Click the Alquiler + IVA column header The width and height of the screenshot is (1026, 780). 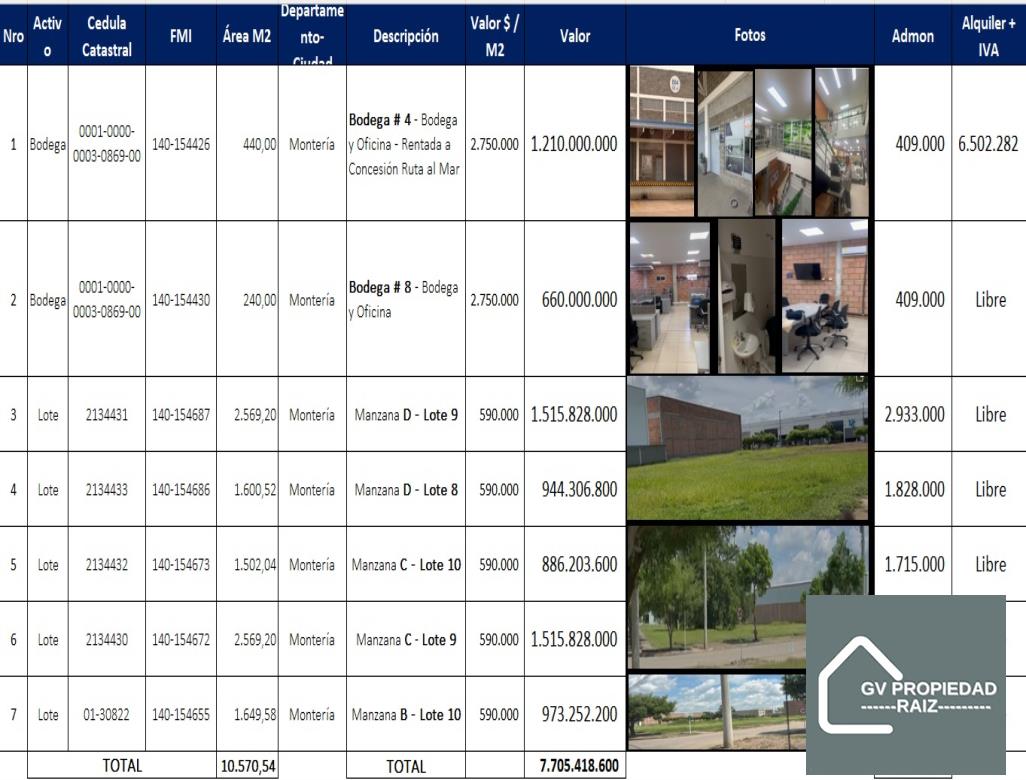coord(988,36)
